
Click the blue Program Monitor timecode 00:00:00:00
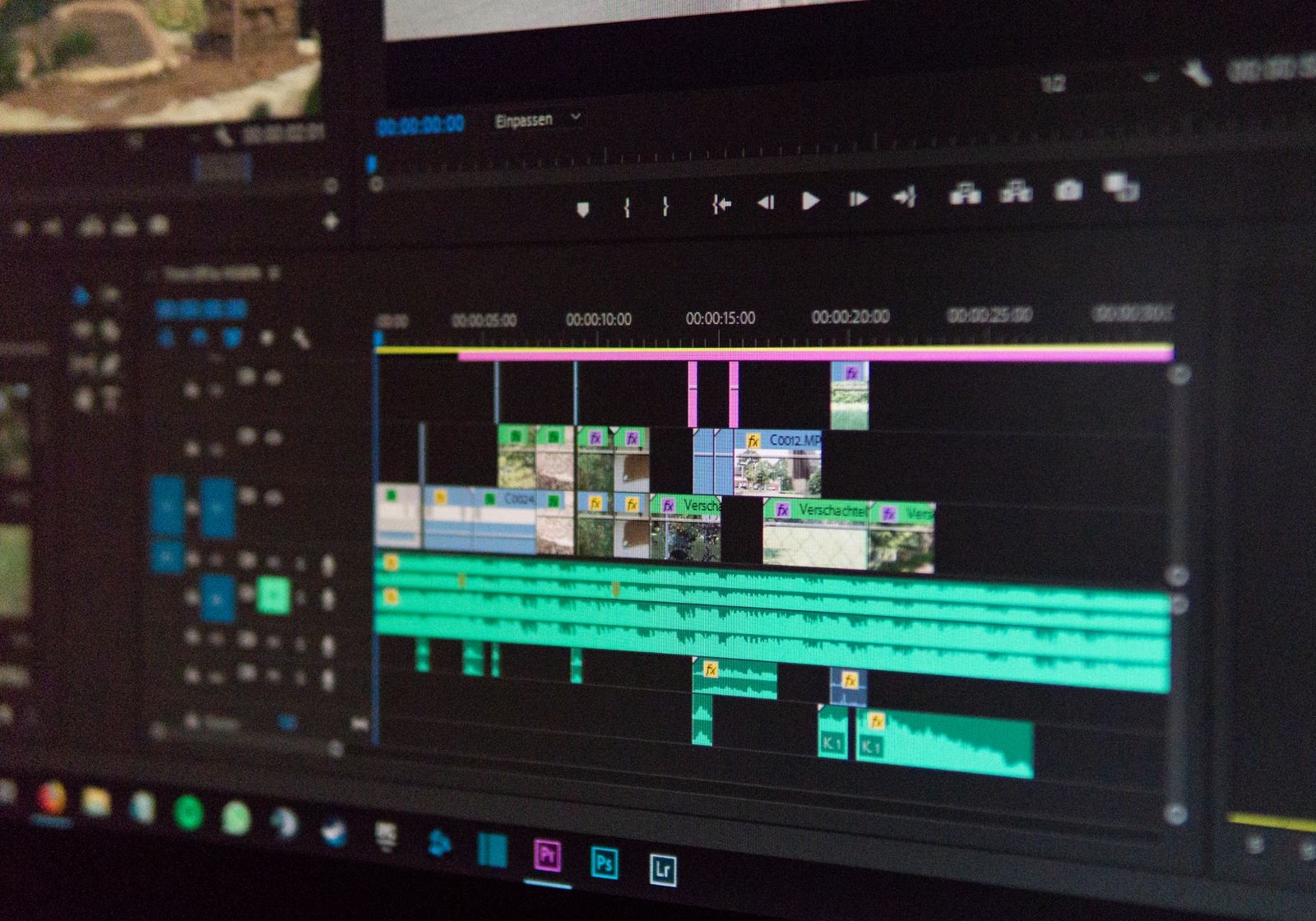[420, 125]
